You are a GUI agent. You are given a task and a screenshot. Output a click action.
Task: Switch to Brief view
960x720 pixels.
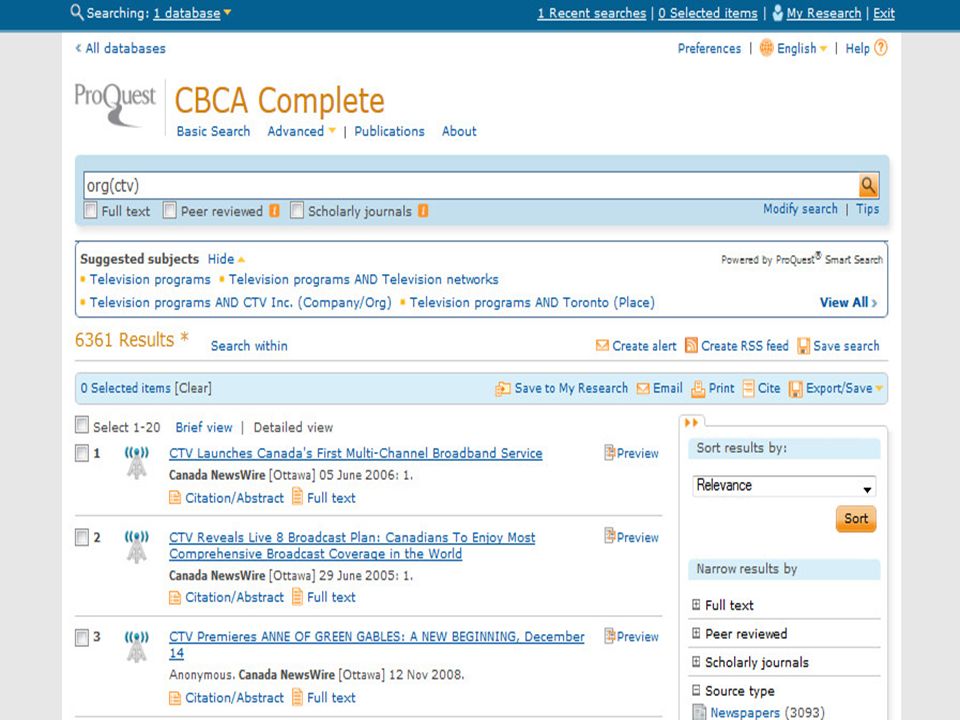tap(204, 427)
